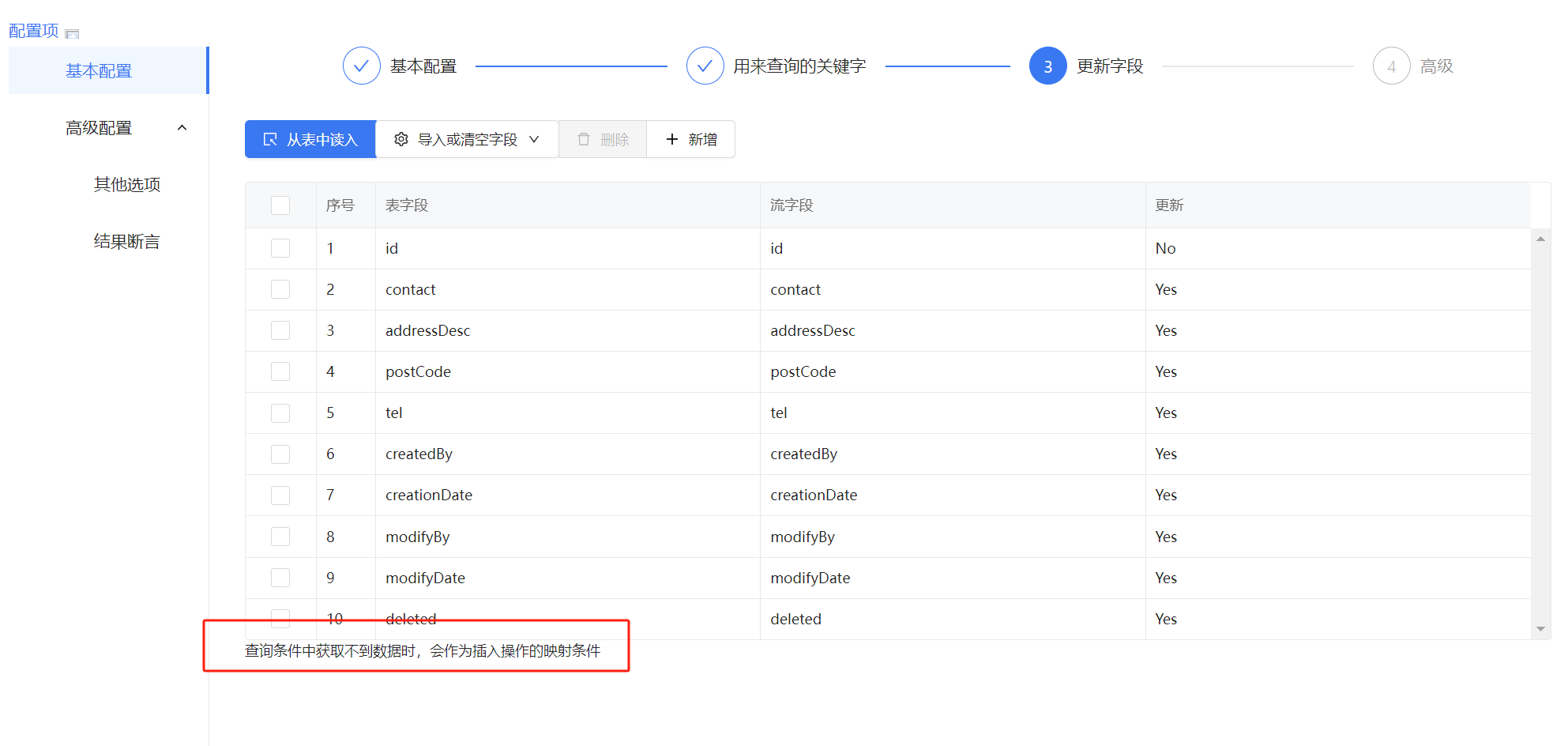Collapse the 高级配置 chevron
This screenshot has width=1568, height=746.
point(182,128)
